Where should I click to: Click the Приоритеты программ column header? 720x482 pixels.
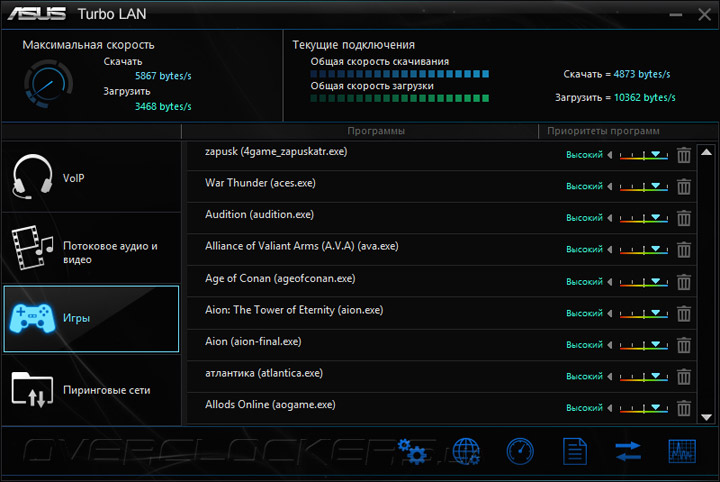[603, 131]
